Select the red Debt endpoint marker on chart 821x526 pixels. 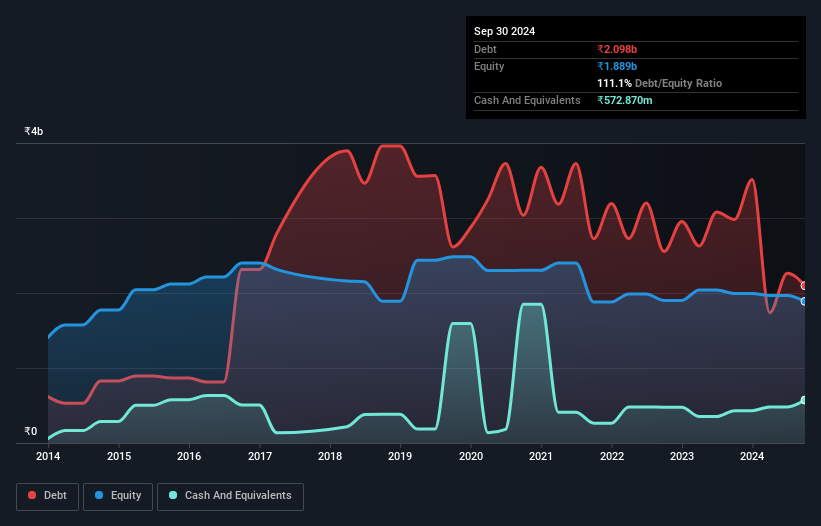(x=804, y=286)
